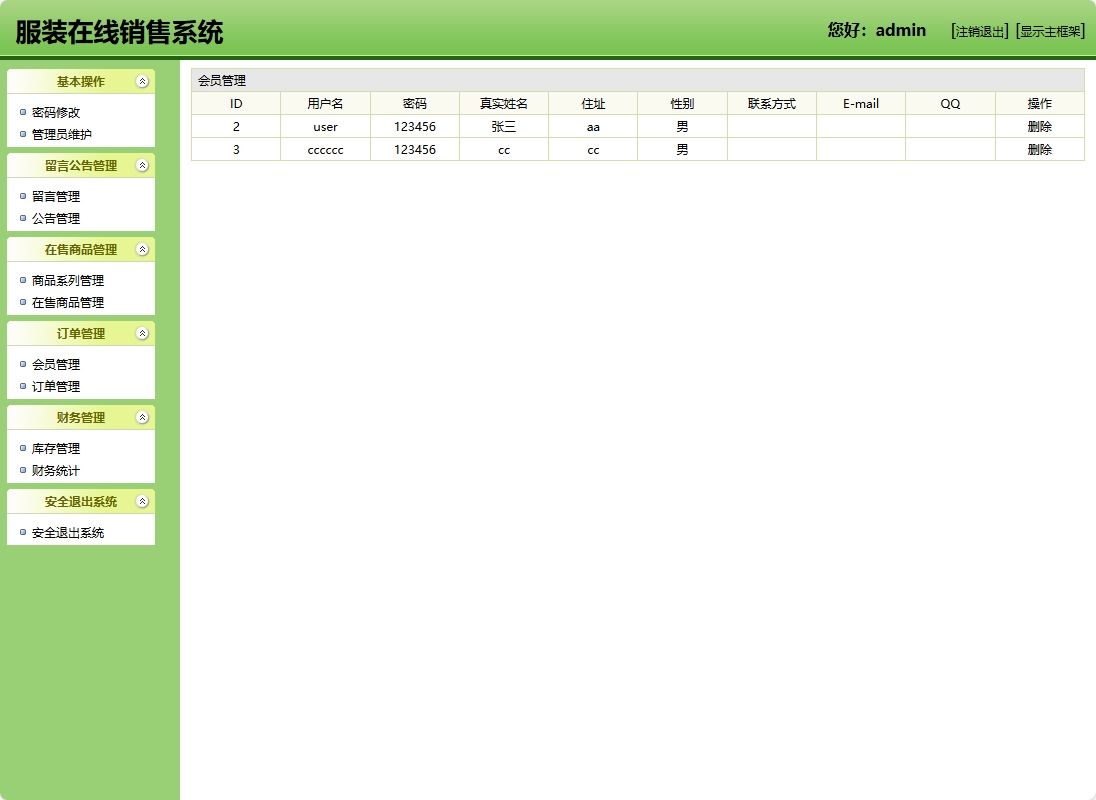Open 留言管理 in the sidebar

pyautogui.click(x=56, y=196)
